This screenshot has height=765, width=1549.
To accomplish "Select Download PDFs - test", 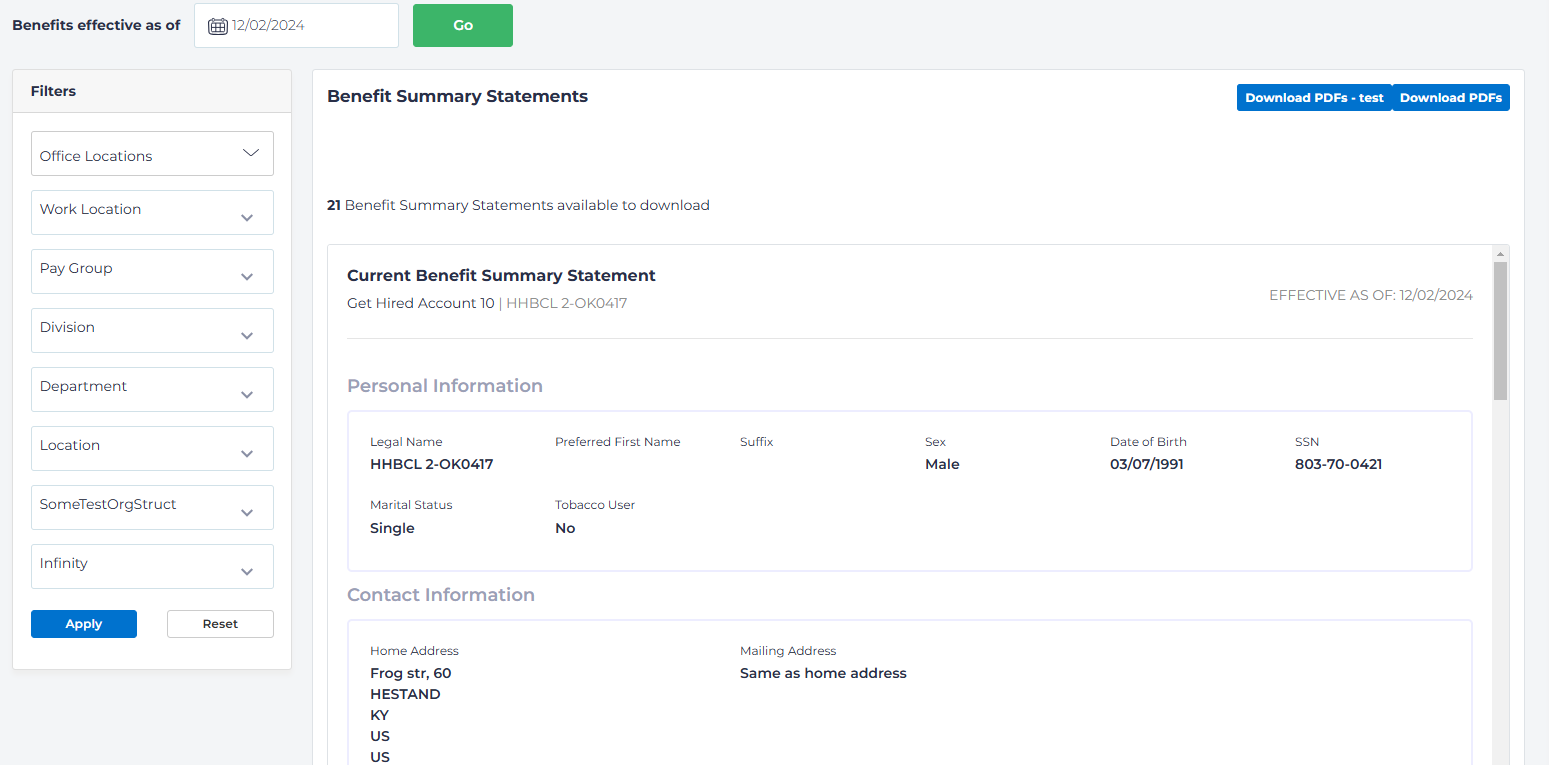I will 1314,97.
